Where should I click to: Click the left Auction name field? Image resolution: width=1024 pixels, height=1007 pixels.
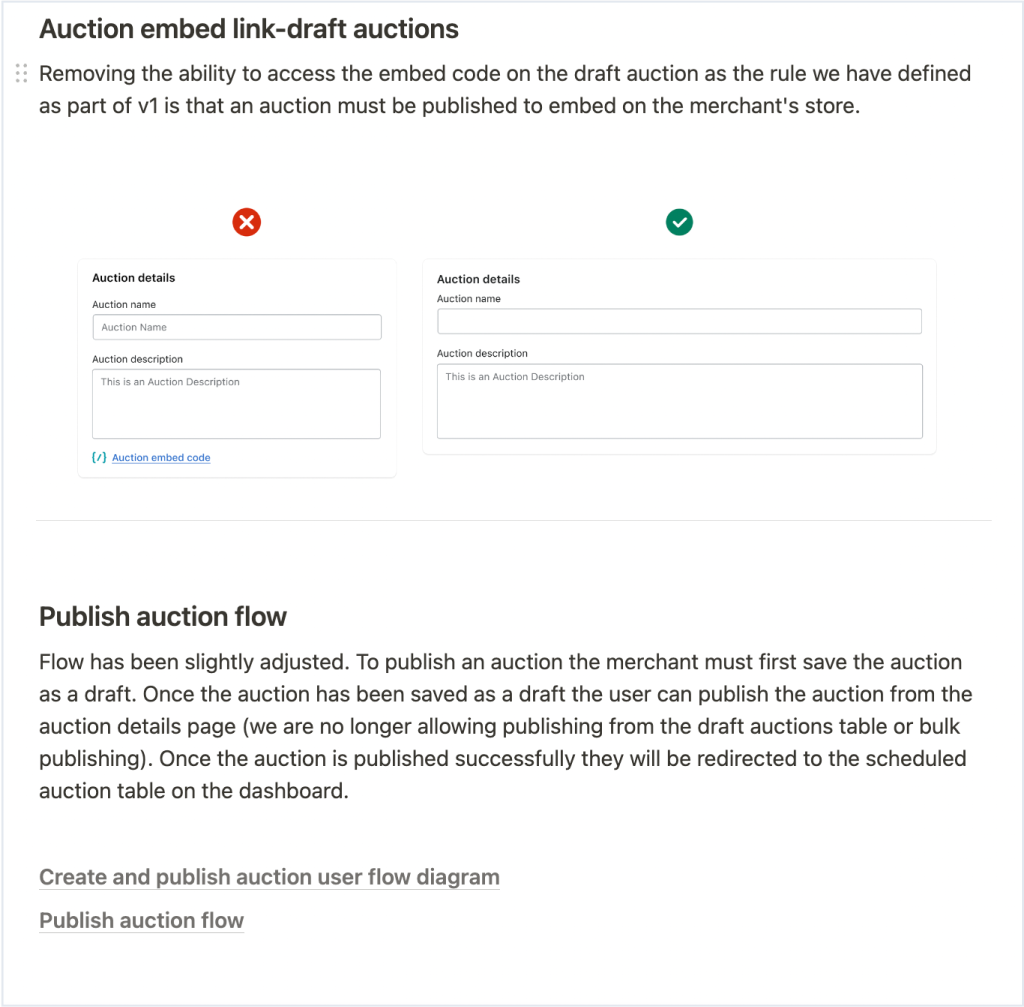coord(237,327)
